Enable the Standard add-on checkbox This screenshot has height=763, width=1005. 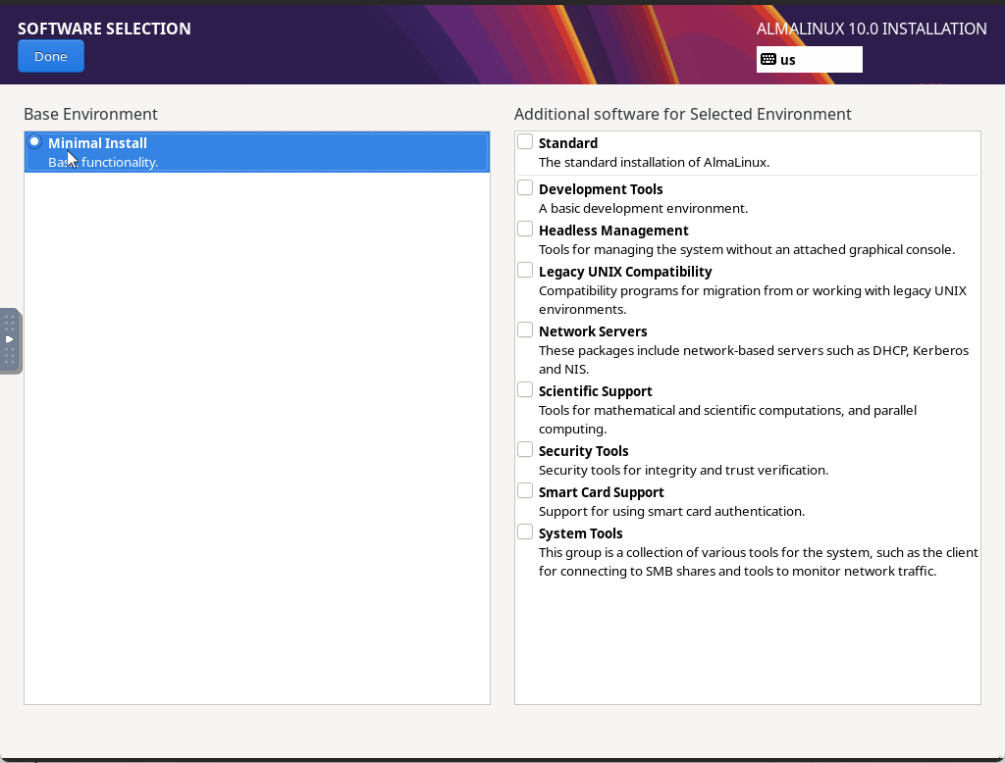(525, 141)
